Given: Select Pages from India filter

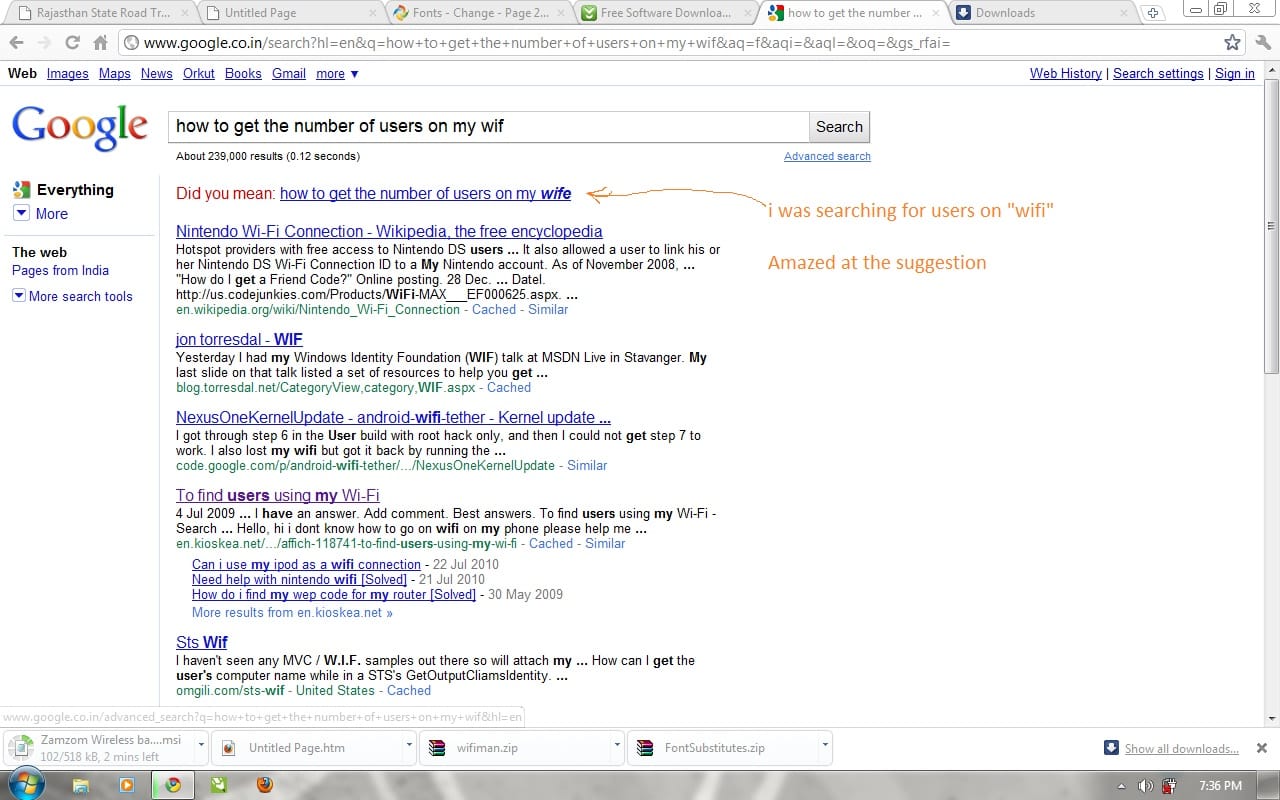Looking at the screenshot, I should point(60,270).
